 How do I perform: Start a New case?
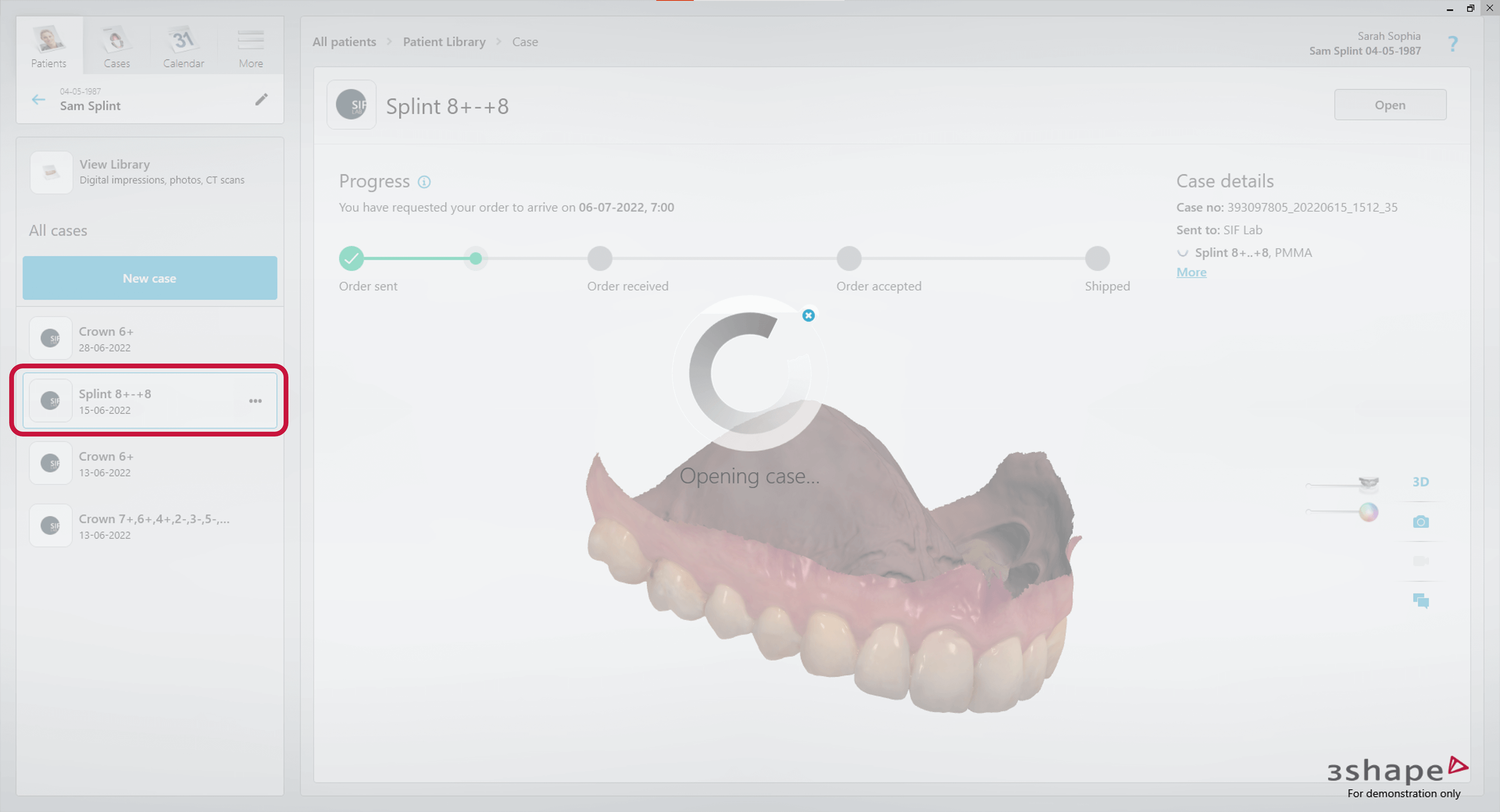tap(149, 278)
